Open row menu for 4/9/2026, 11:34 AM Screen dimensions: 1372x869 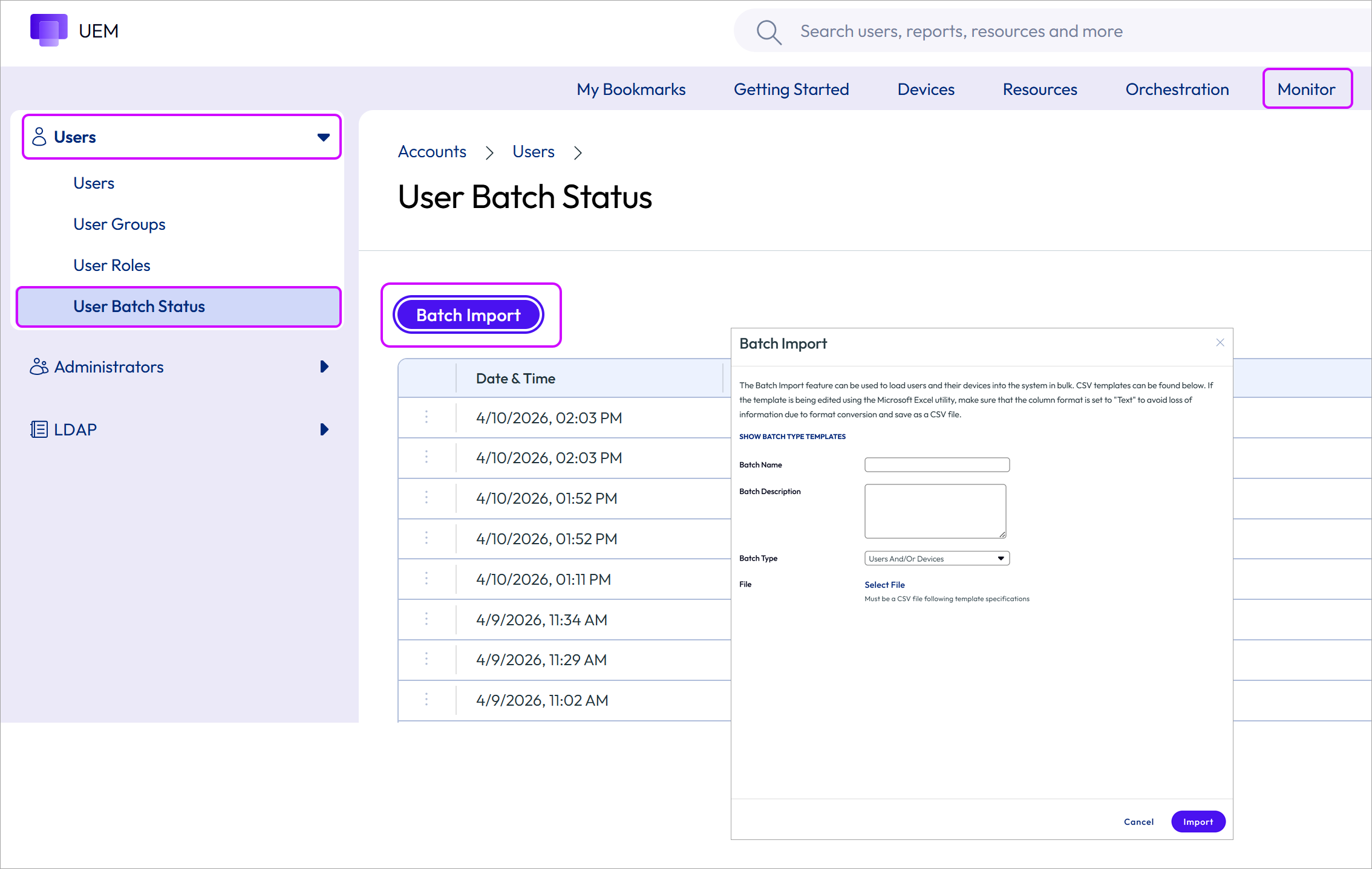click(426, 619)
